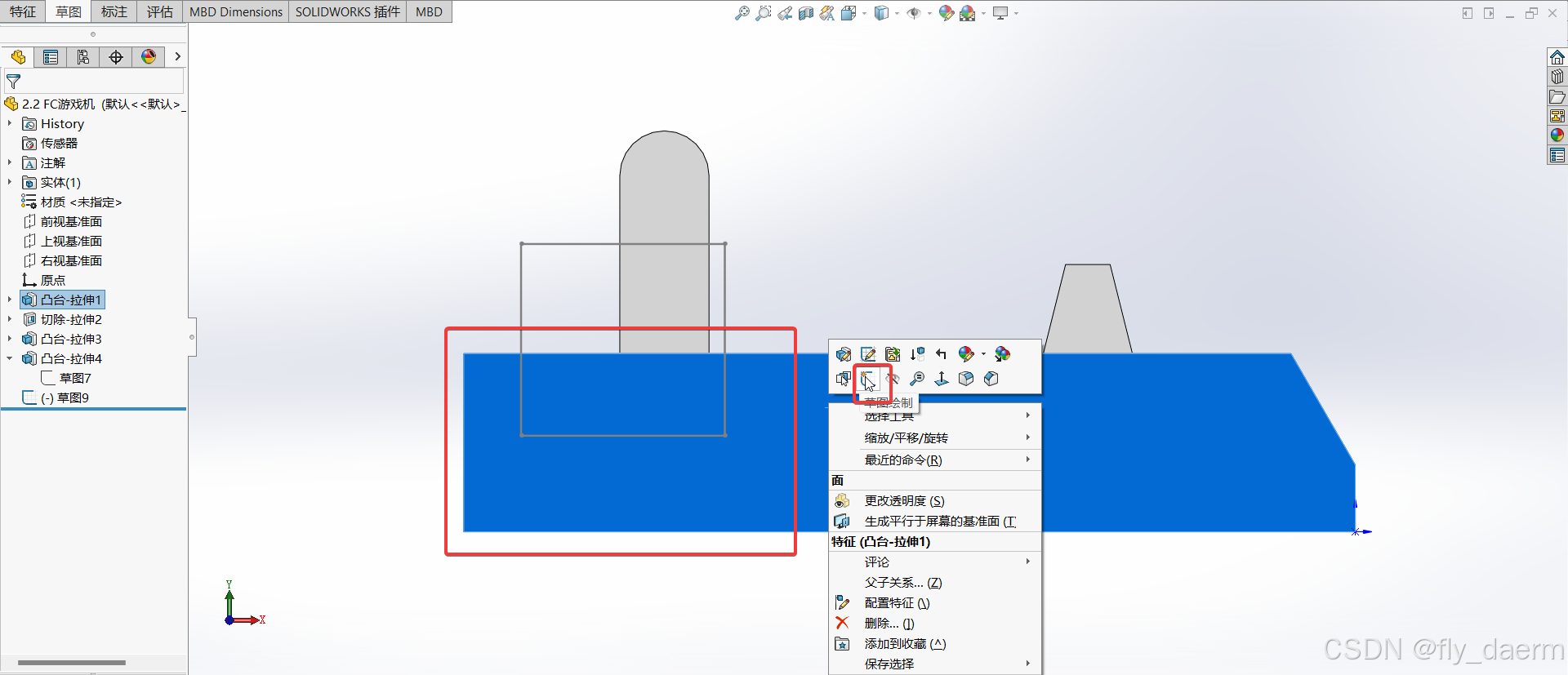Expand the 实体(1) tree node
Viewport: 1568px width, 675px height.
[10, 182]
